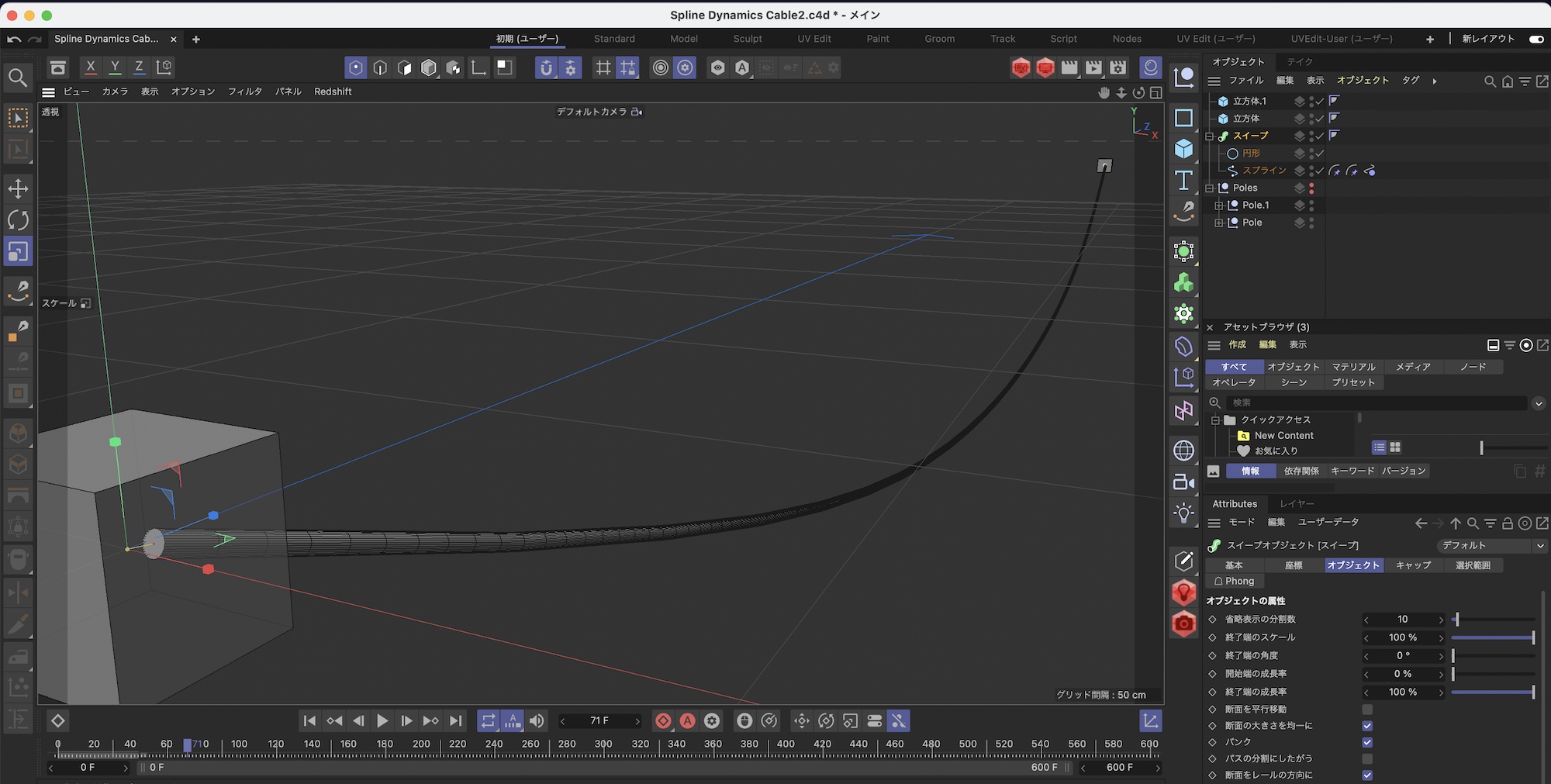Select the Rotate tool in left toolbar
This screenshot has width=1551, height=784.
(x=18, y=220)
